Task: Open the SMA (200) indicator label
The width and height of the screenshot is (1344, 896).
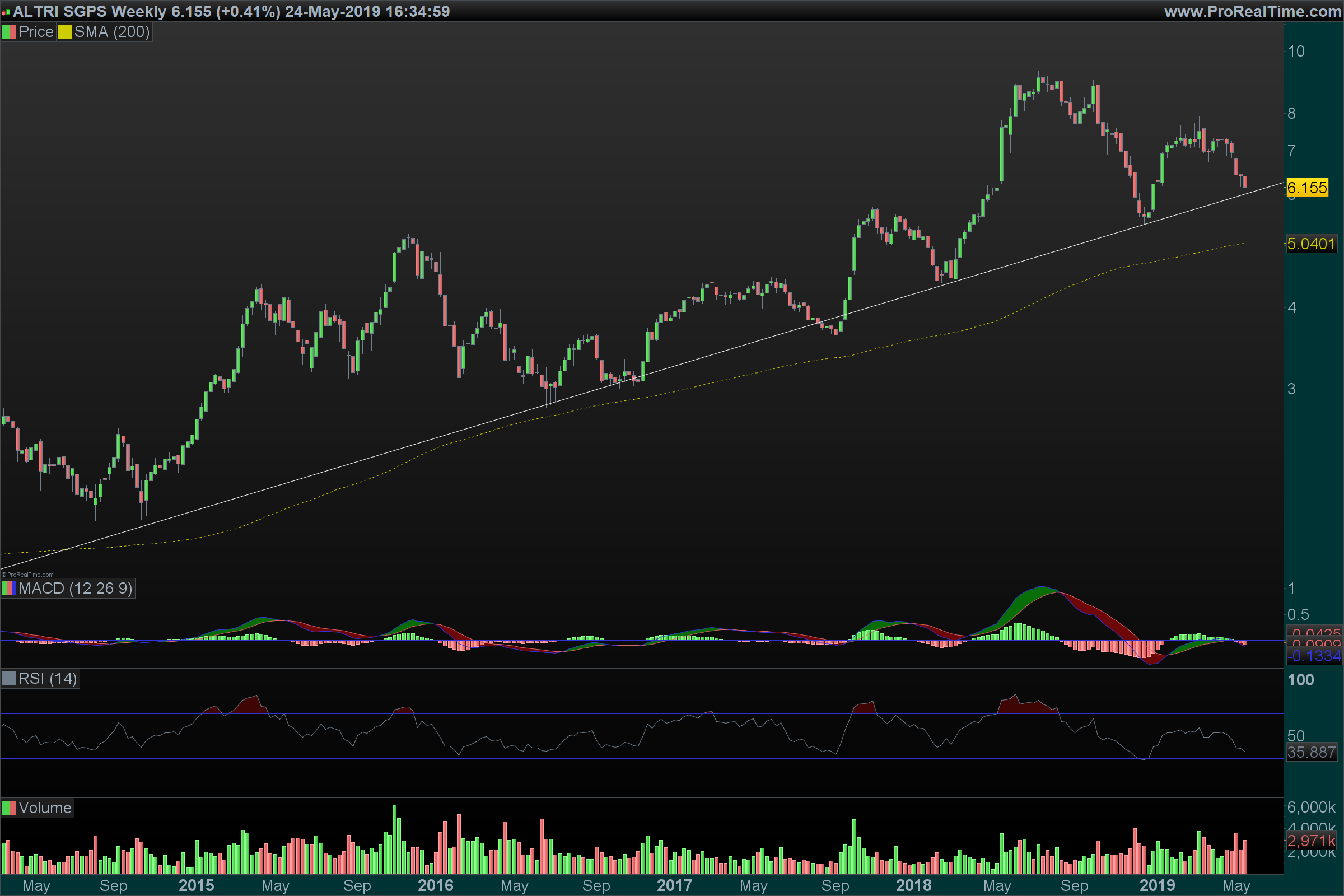Action: 112,32
